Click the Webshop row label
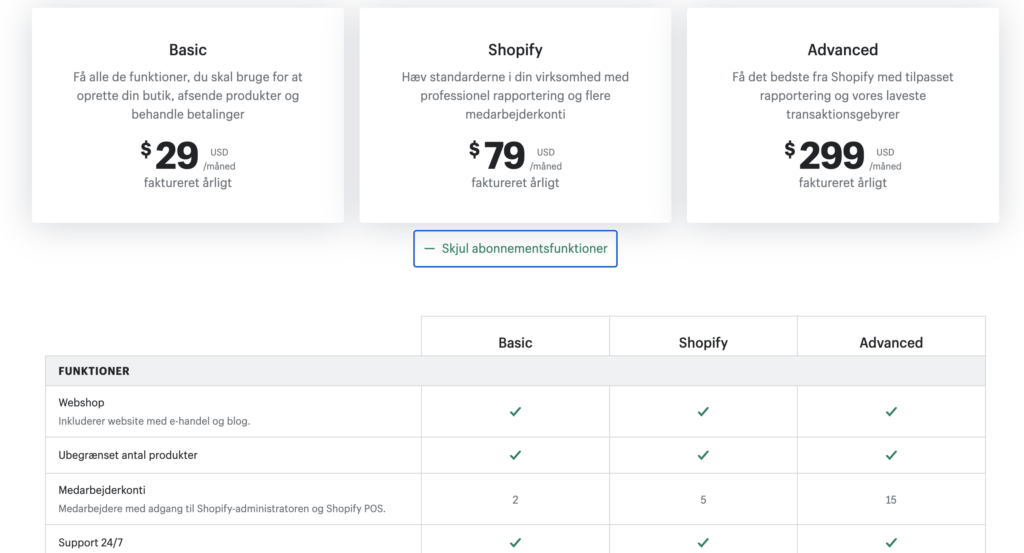Viewport: 1024px width, 553px height. (81, 402)
